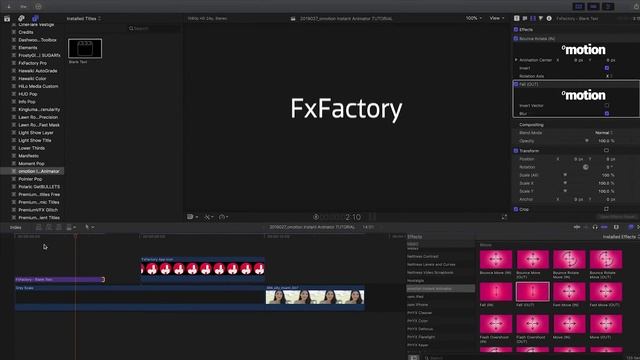This screenshot has height=360, width=640.
Task: Open the Retime speedometer menu below the viewer
Action: 223,217
